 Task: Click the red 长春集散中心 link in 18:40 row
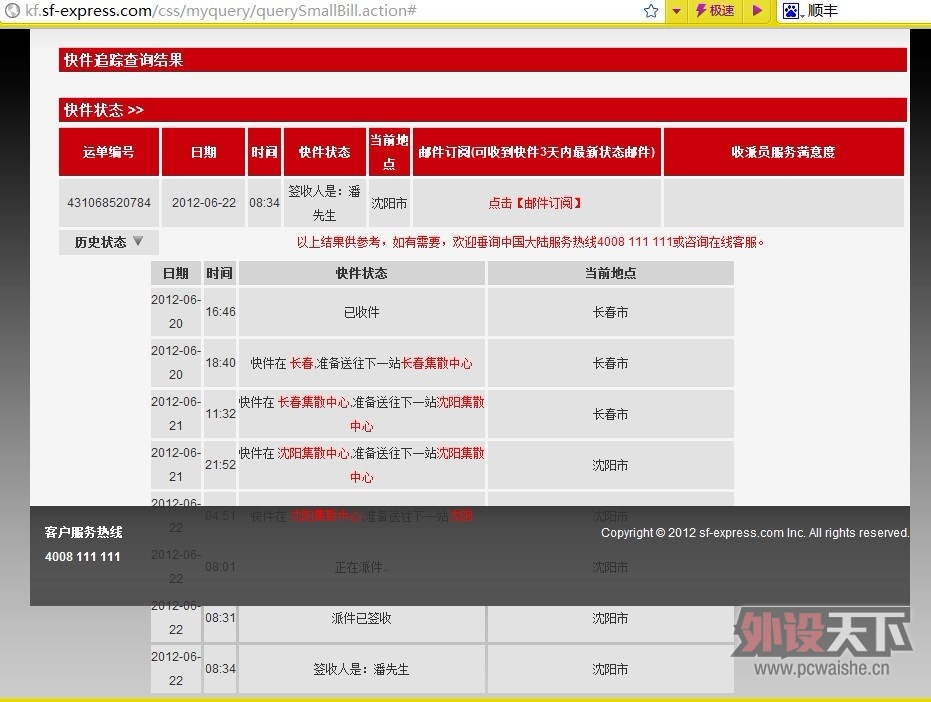coord(437,363)
